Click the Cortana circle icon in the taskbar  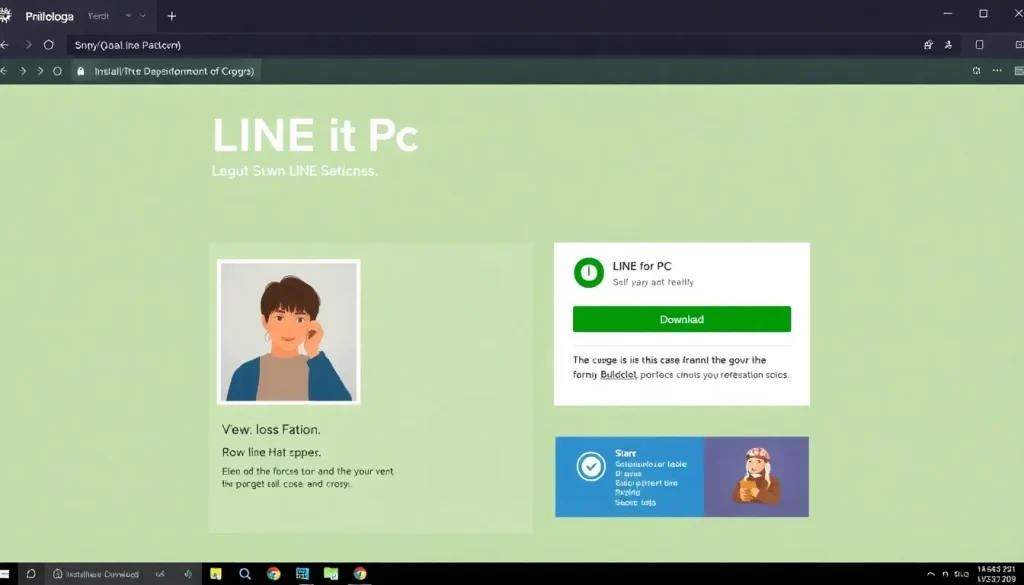(31, 574)
